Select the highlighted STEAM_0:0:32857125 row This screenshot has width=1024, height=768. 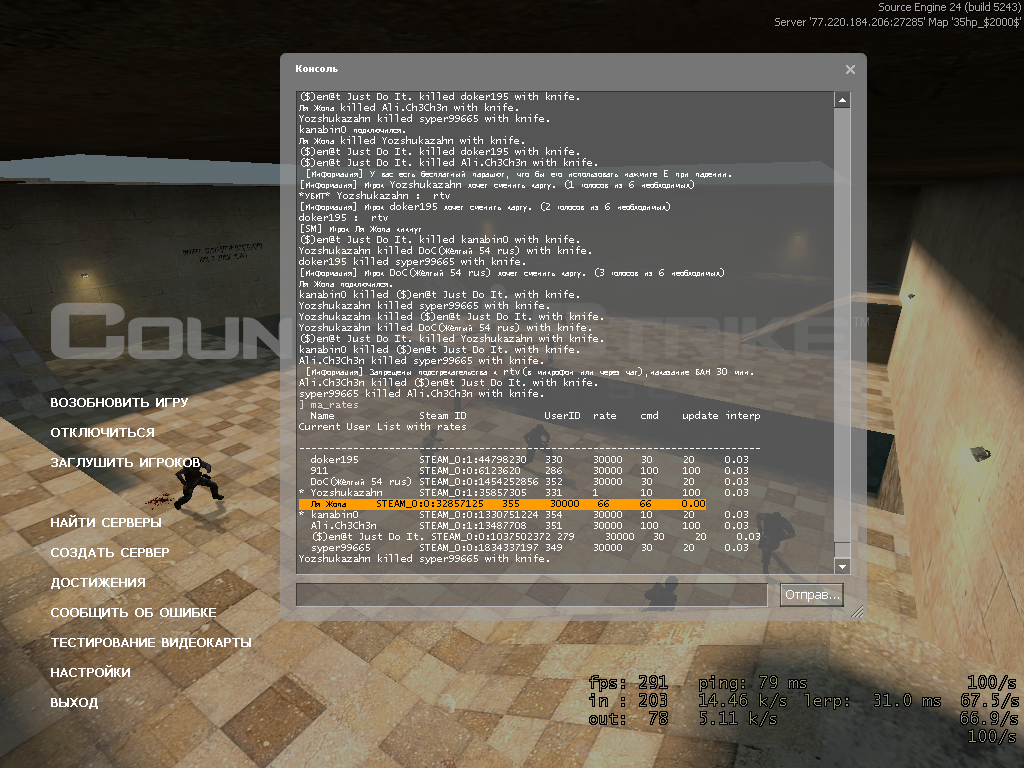502,504
